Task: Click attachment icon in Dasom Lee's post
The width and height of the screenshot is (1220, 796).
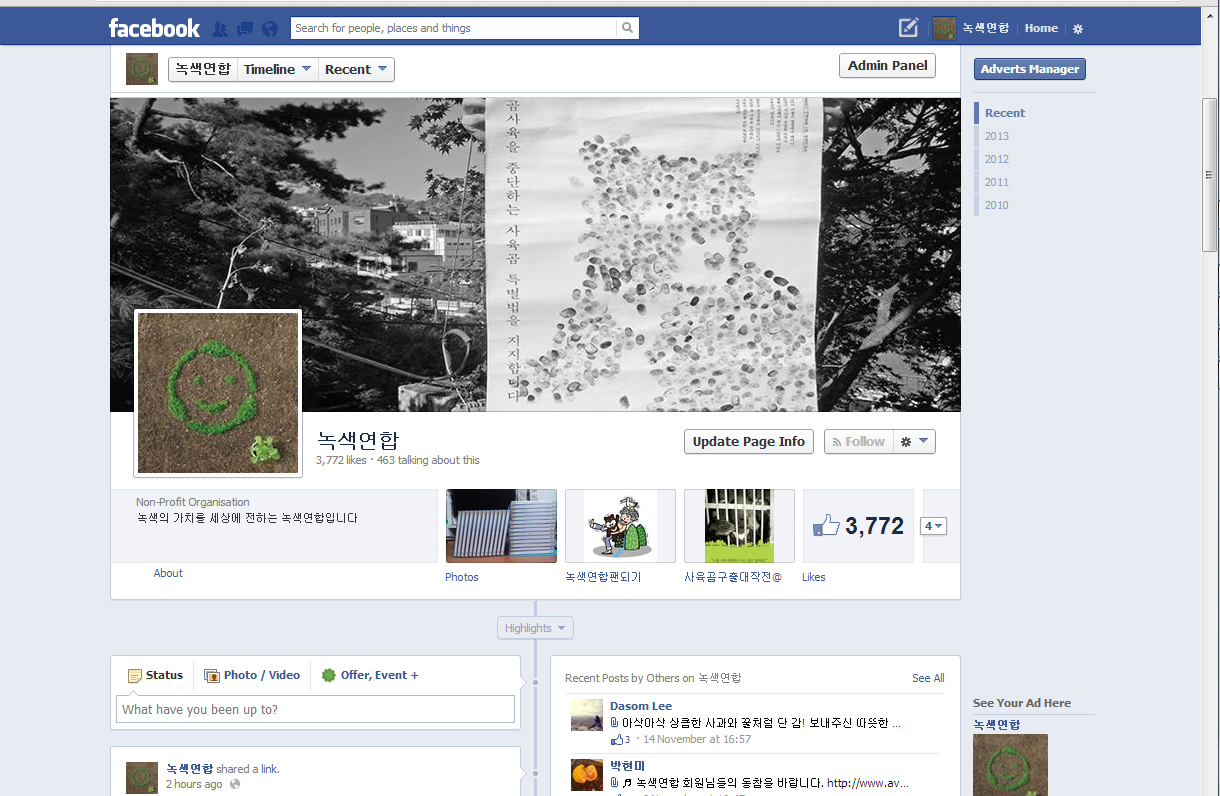Action: coord(614,722)
